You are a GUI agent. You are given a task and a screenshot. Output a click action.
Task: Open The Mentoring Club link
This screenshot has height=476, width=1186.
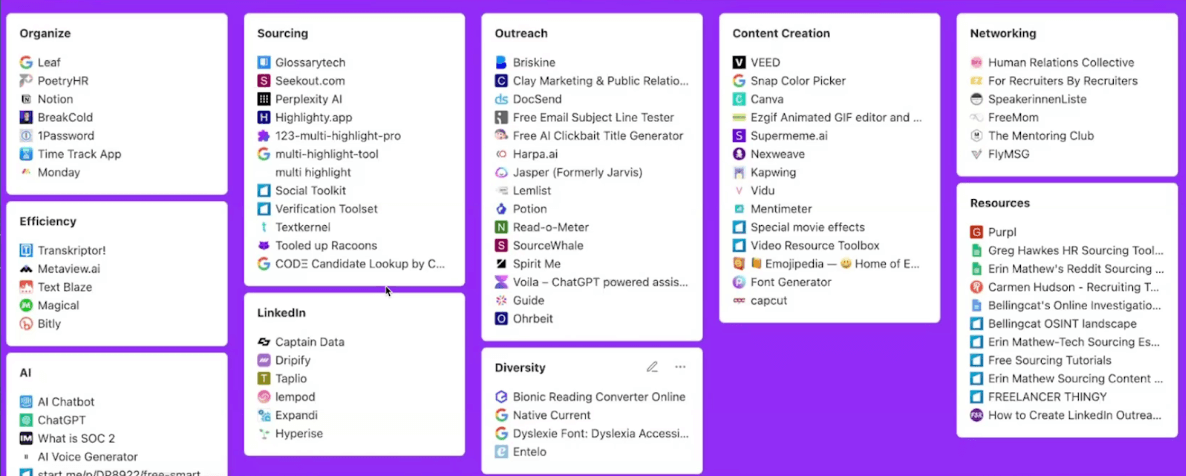[1041, 135]
